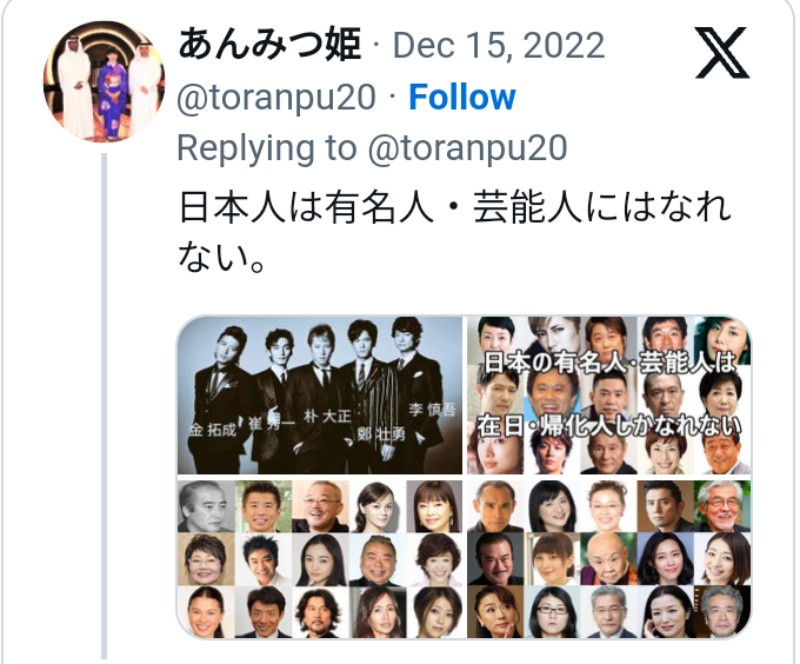Viewport: 800px width, 664px height.
Task: Click the 在日・帰化人しかなれない caption in the image
Action: point(609,427)
